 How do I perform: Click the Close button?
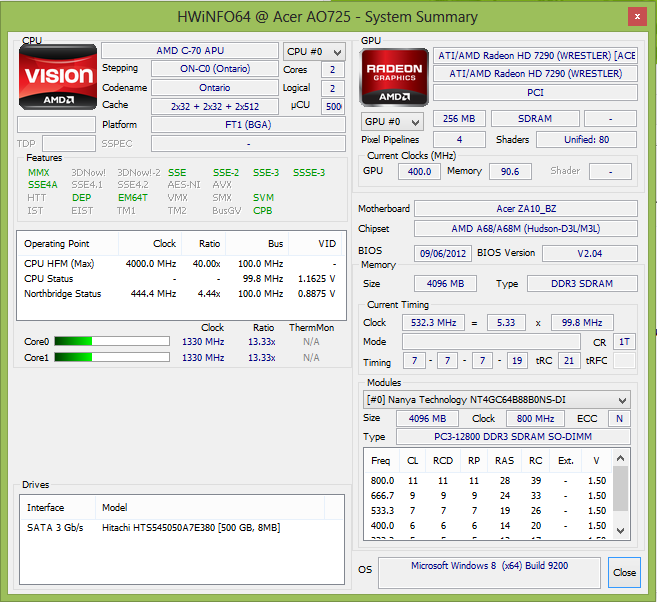coord(624,572)
